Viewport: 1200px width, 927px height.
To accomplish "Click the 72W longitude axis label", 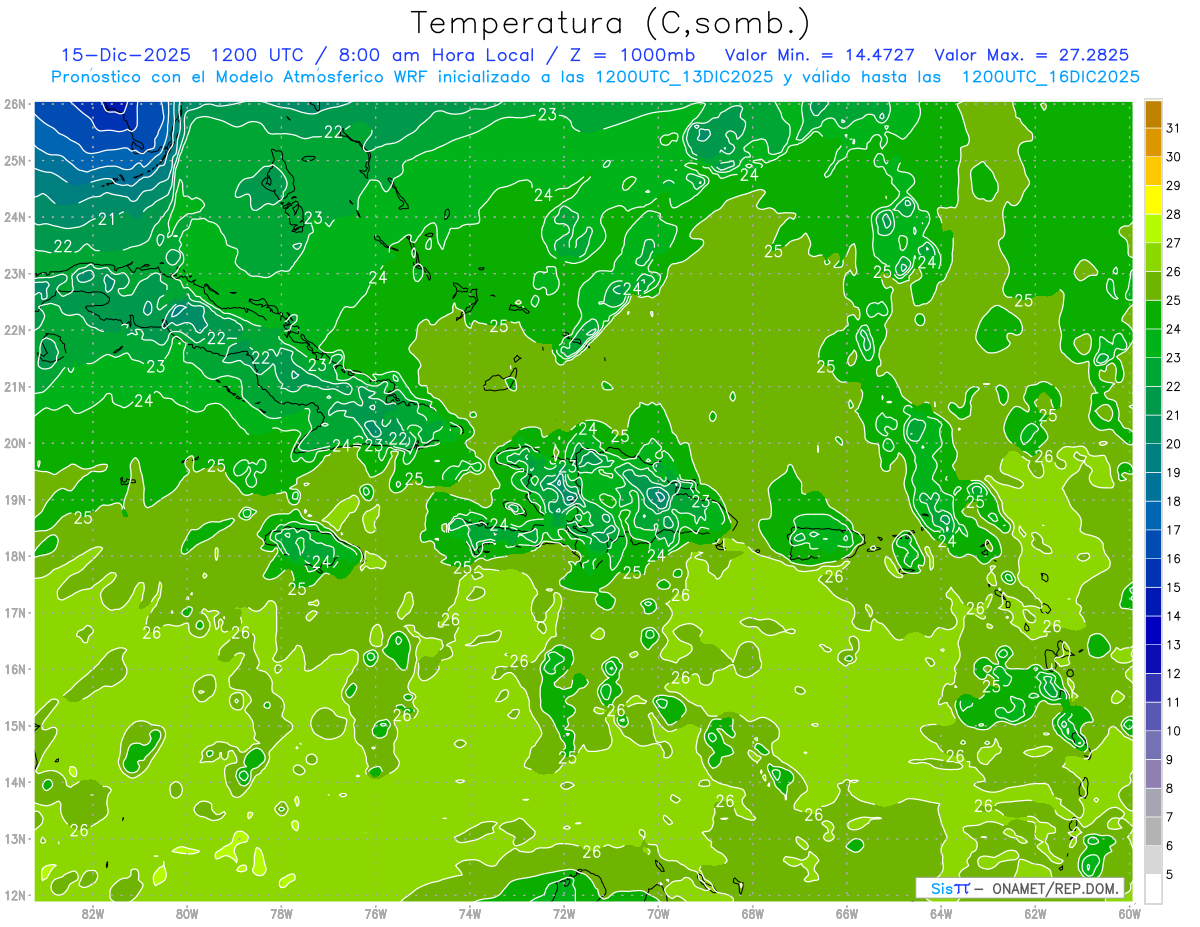I will tap(564, 913).
